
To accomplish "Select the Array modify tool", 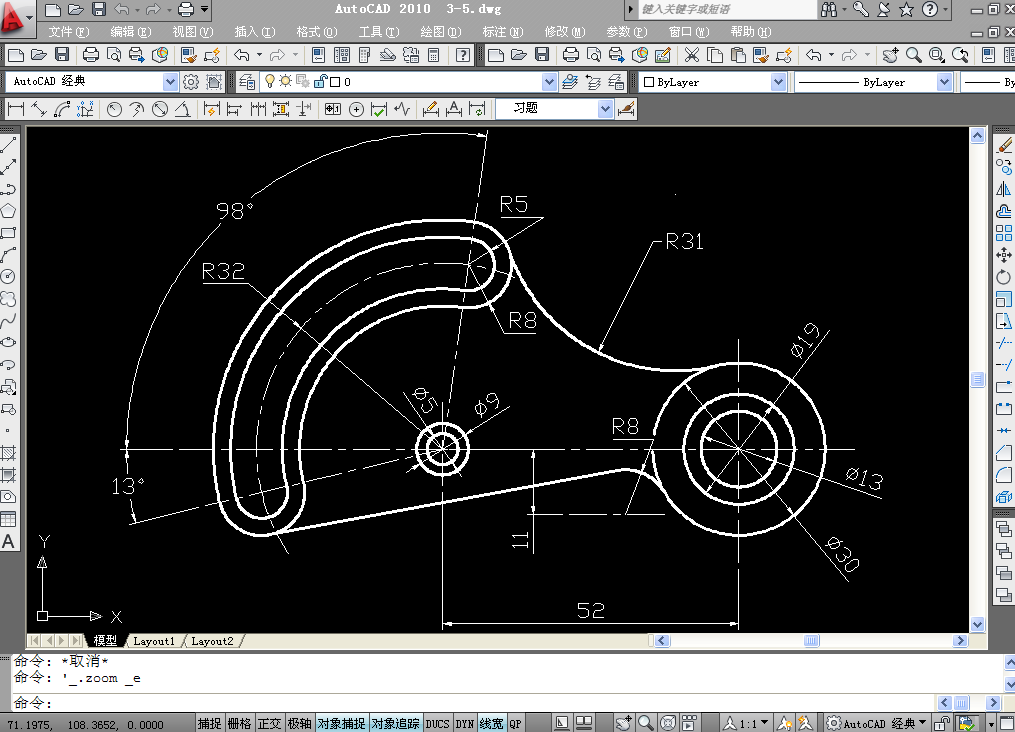I will point(1003,233).
